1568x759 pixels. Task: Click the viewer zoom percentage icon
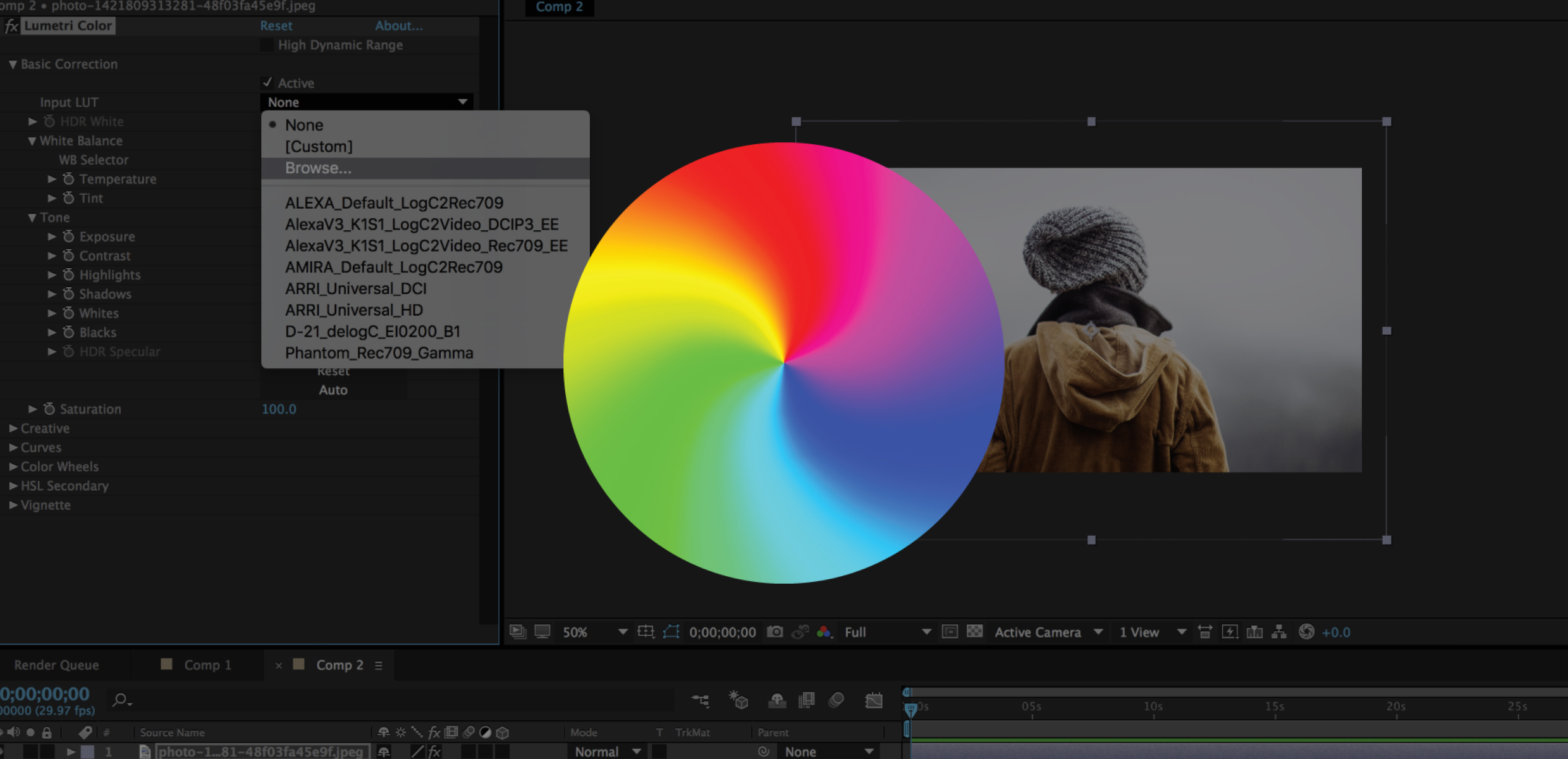click(x=575, y=631)
